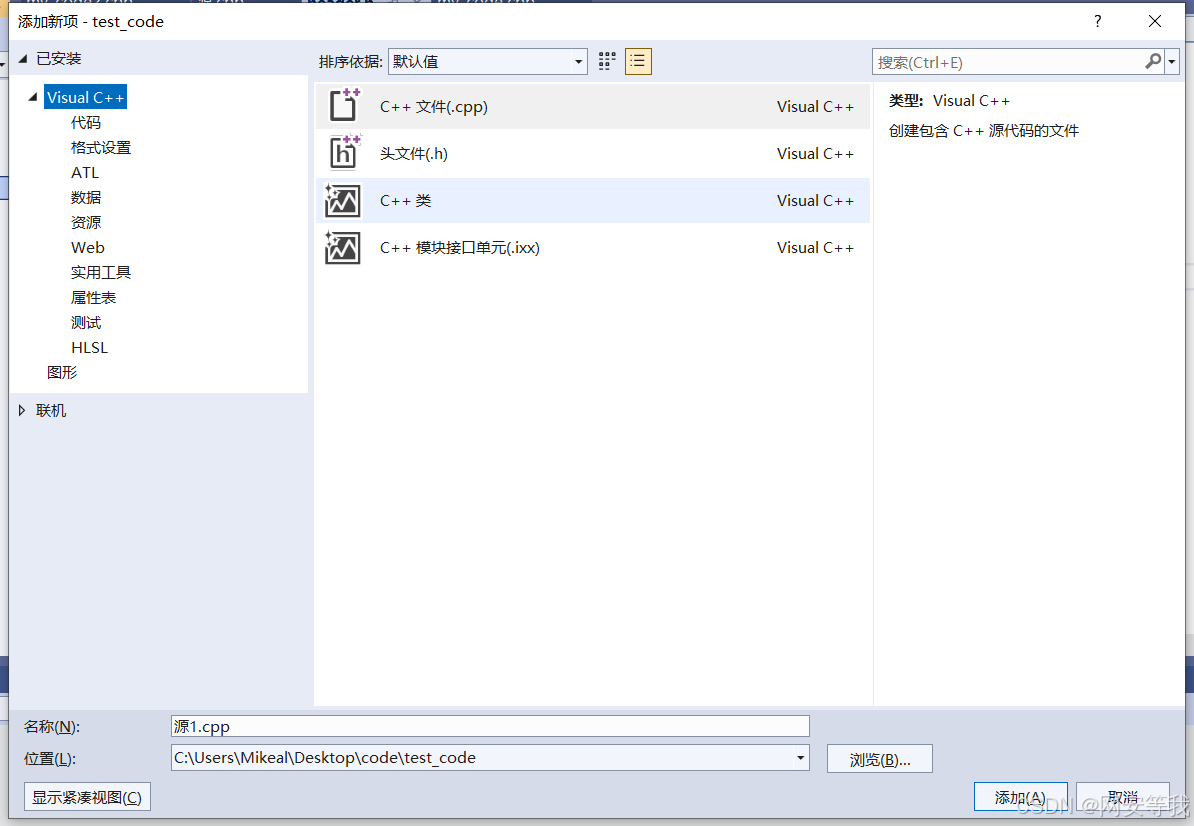Cancel the dialog via 取消 button
1194x826 pixels.
[x=1123, y=796]
